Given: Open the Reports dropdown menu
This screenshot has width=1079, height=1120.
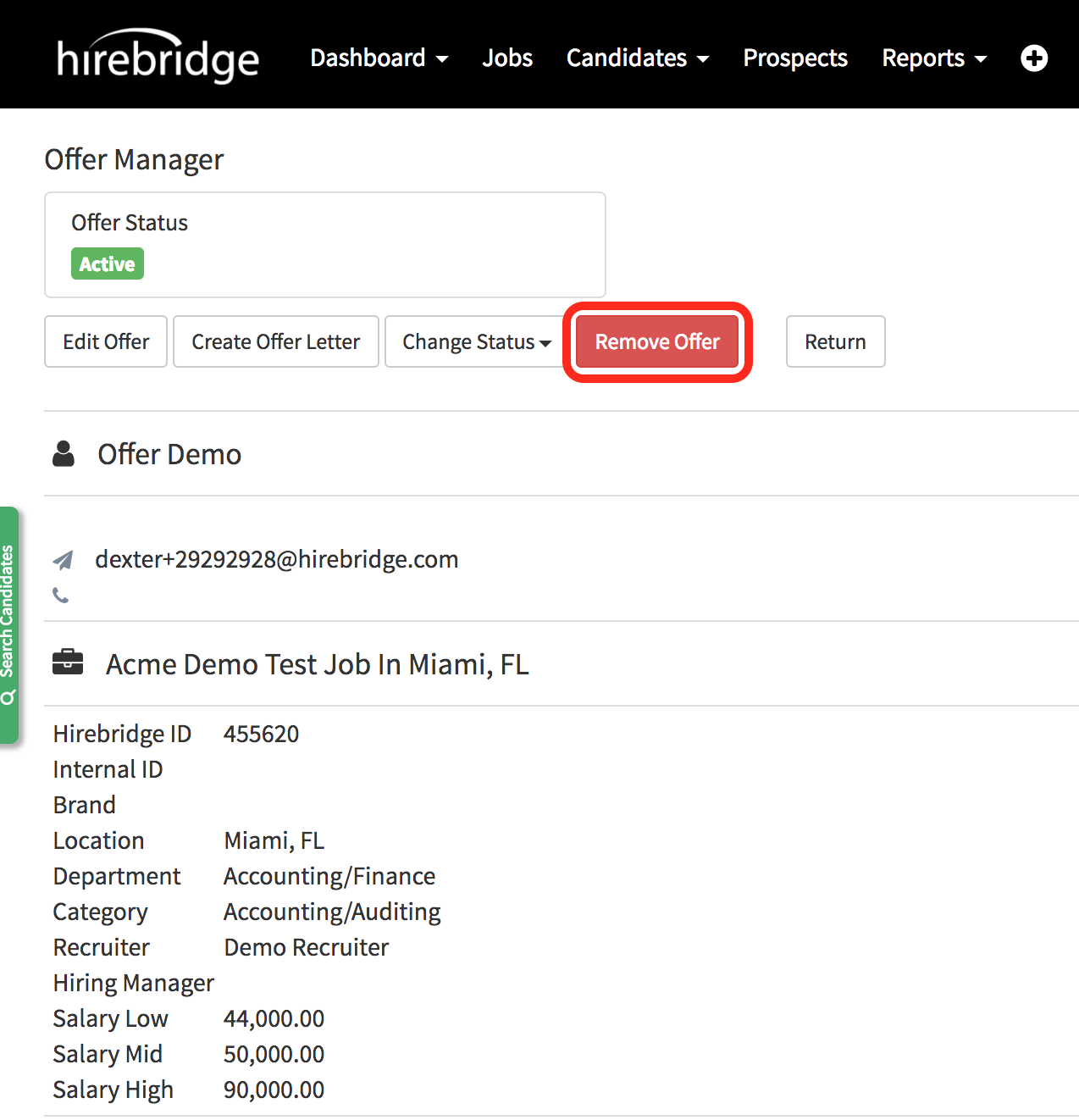Looking at the screenshot, I should pos(933,58).
